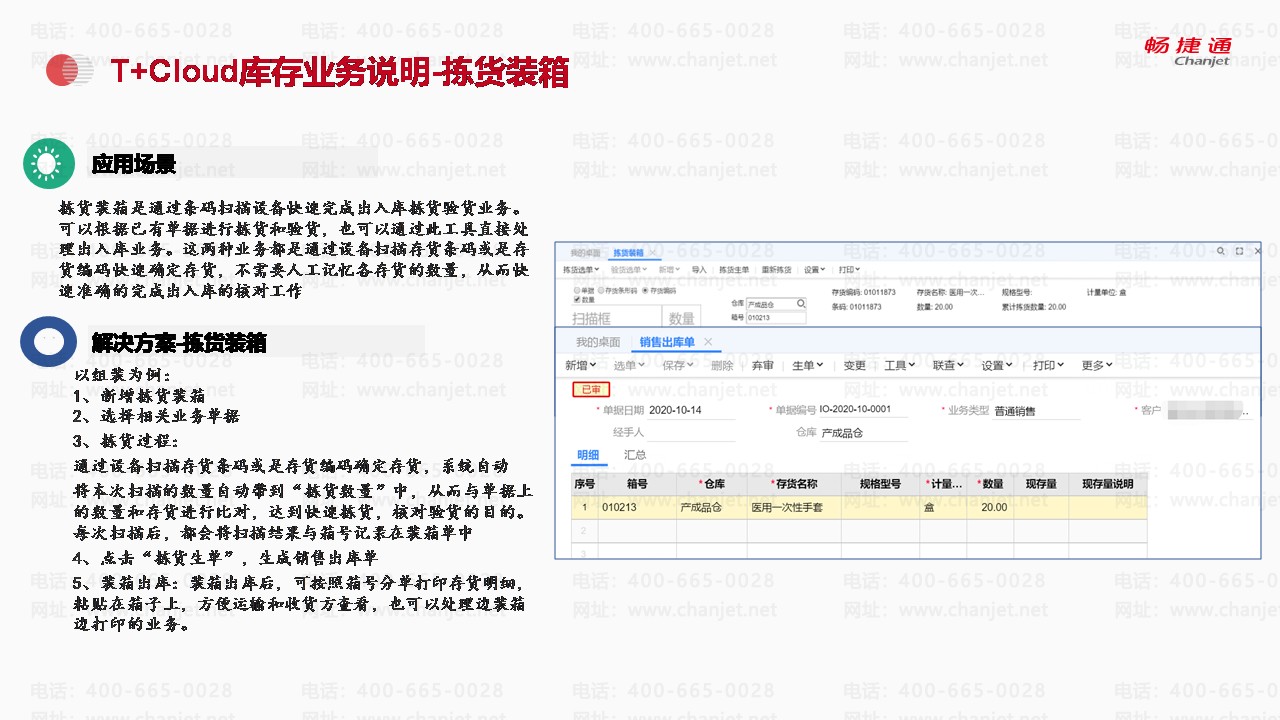Close the 拣货装箱 tab
The image size is (1280, 720).
652,253
